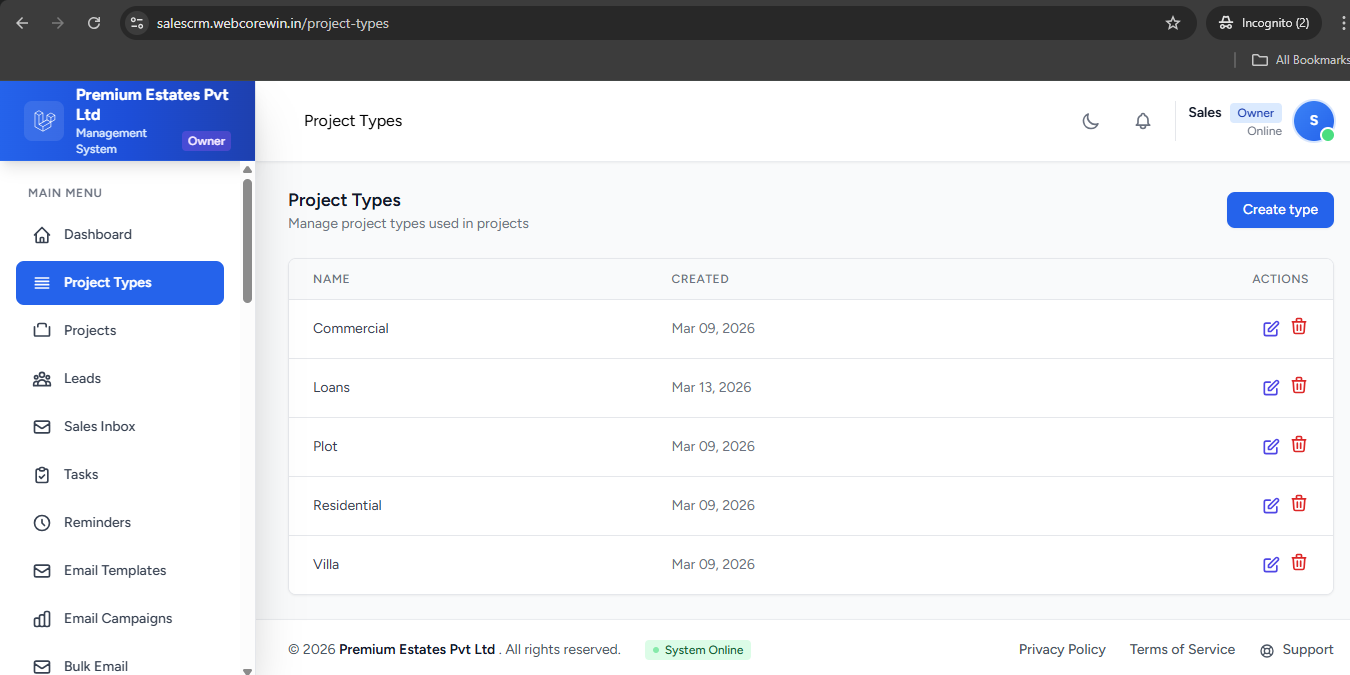
Task: Edit the Villa project type
Action: tap(1270, 564)
